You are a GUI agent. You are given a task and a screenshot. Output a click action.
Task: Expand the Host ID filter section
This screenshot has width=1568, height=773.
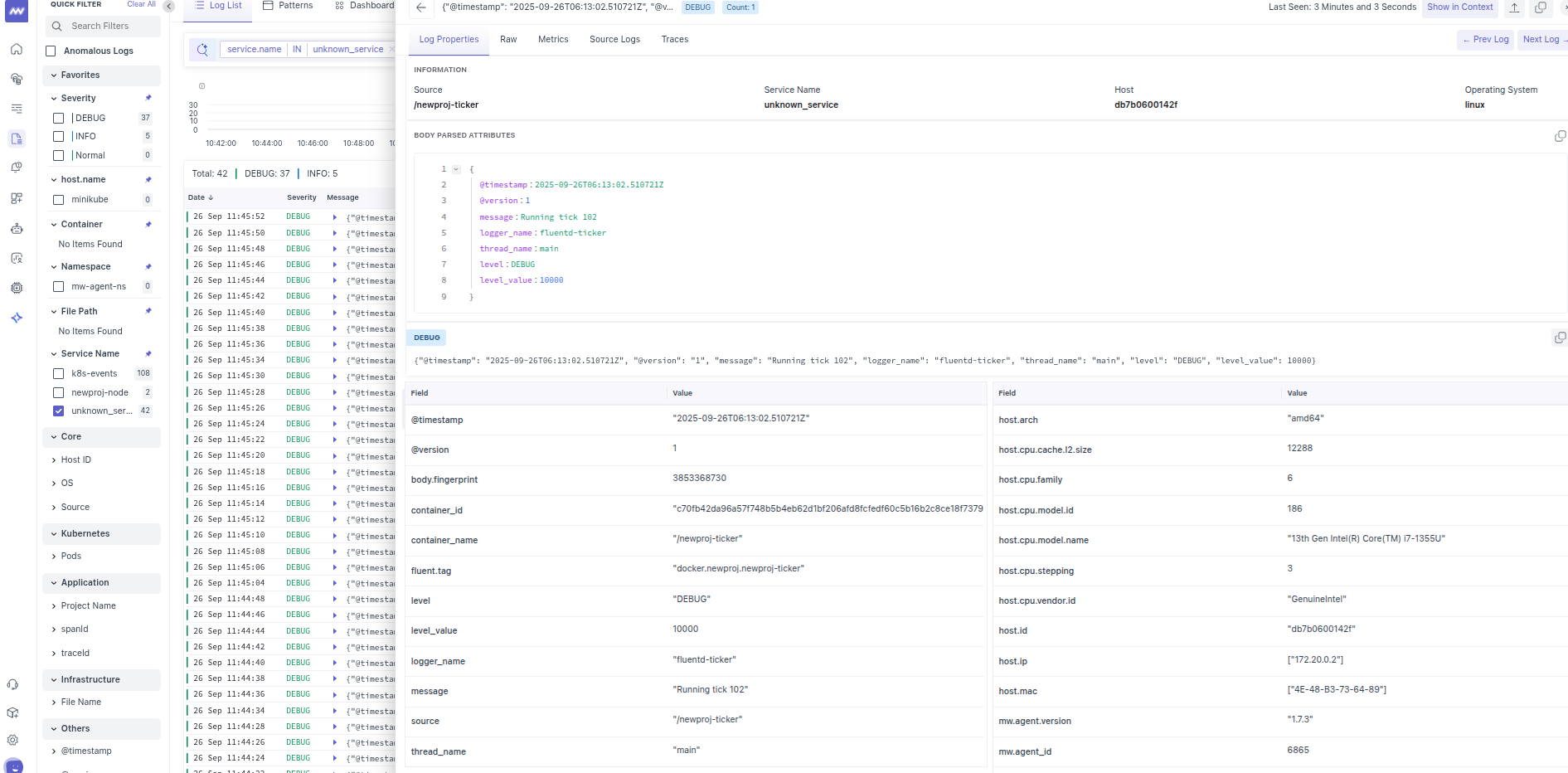(x=75, y=459)
